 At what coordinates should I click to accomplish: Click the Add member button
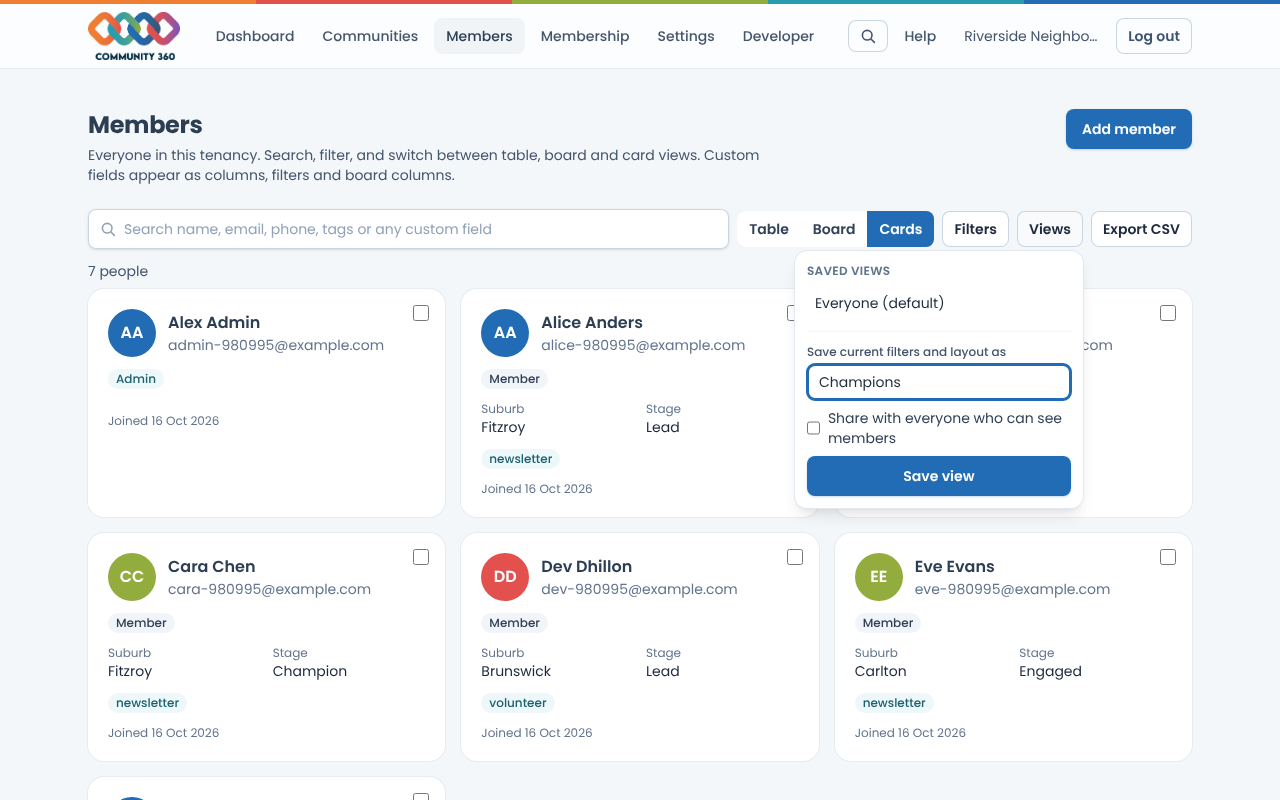(x=1129, y=129)
